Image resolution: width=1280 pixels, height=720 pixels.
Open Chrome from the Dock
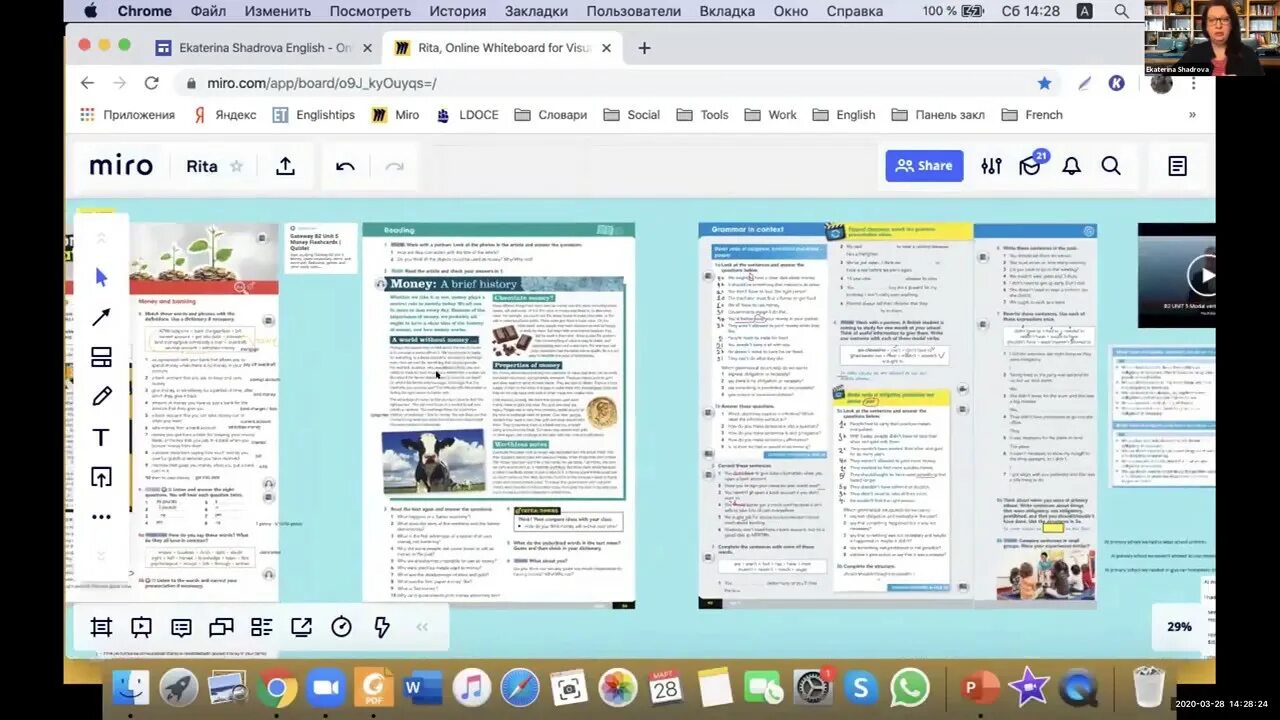(277, 688)
